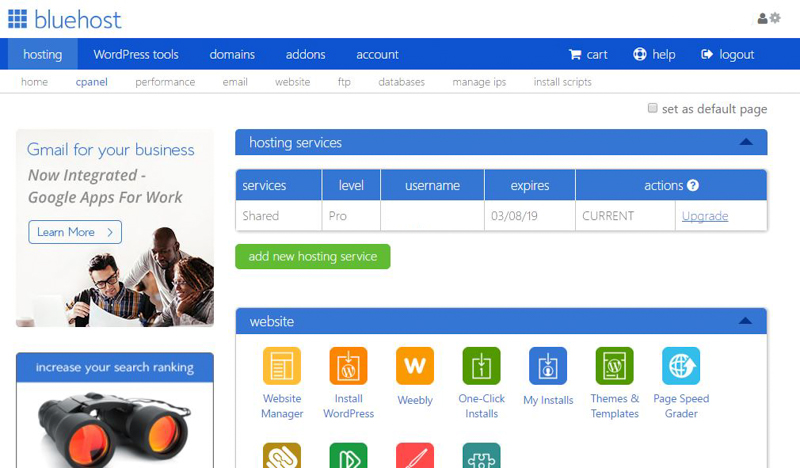This screenshot has width=800, height=468.
Task: Enable set as default page checkbox
Action: point(653,108)
